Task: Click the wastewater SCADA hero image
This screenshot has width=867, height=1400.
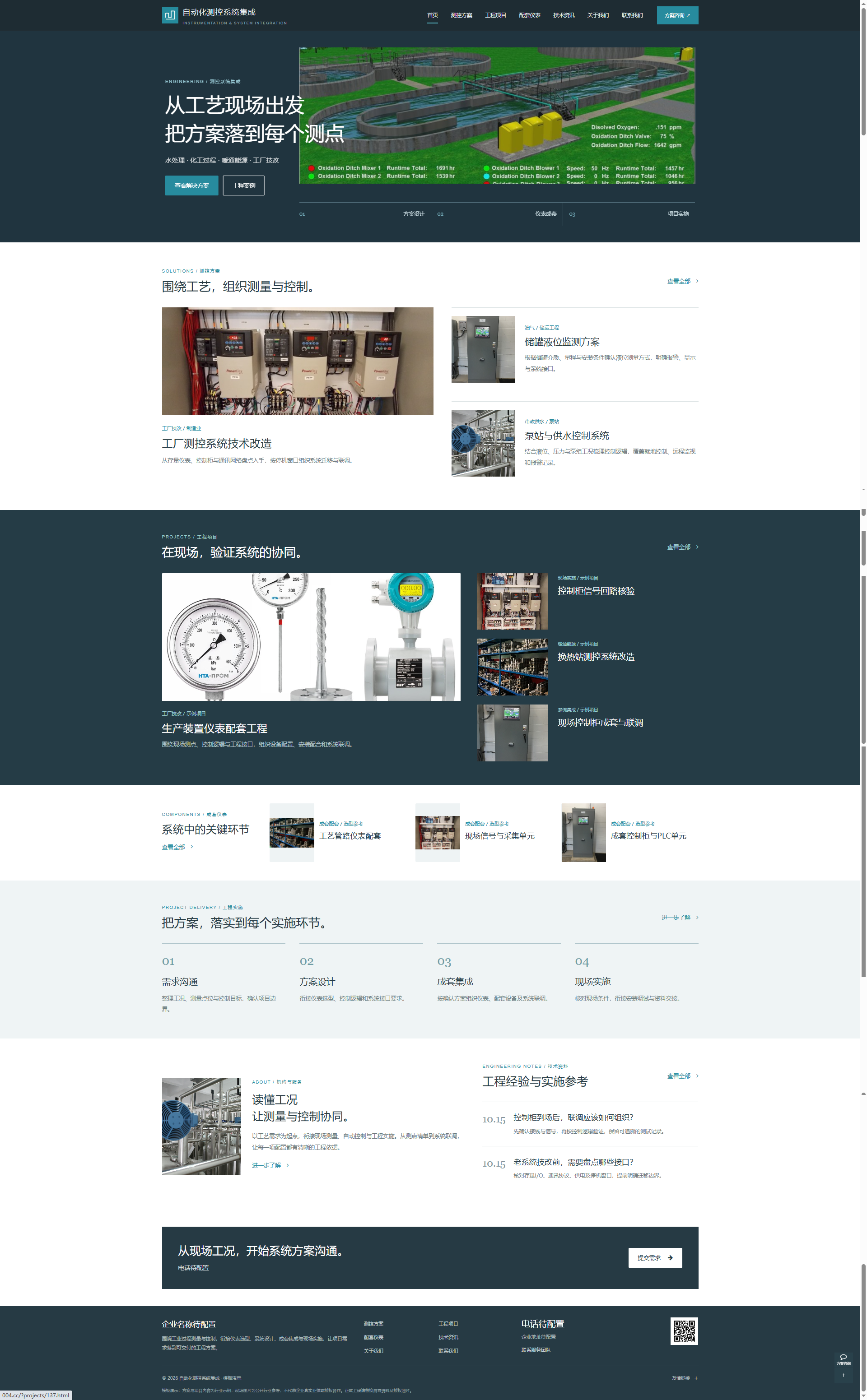Action: [x=497, y=115]
